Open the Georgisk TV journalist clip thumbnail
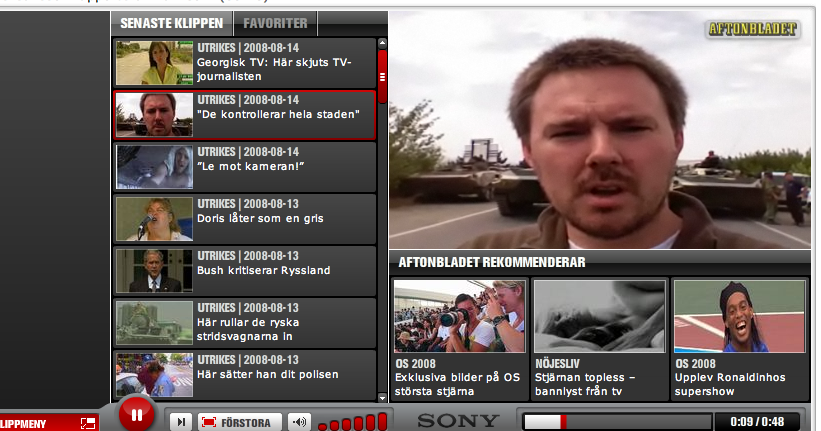Screen dimensions: 821x431 (x=154, y=63)
